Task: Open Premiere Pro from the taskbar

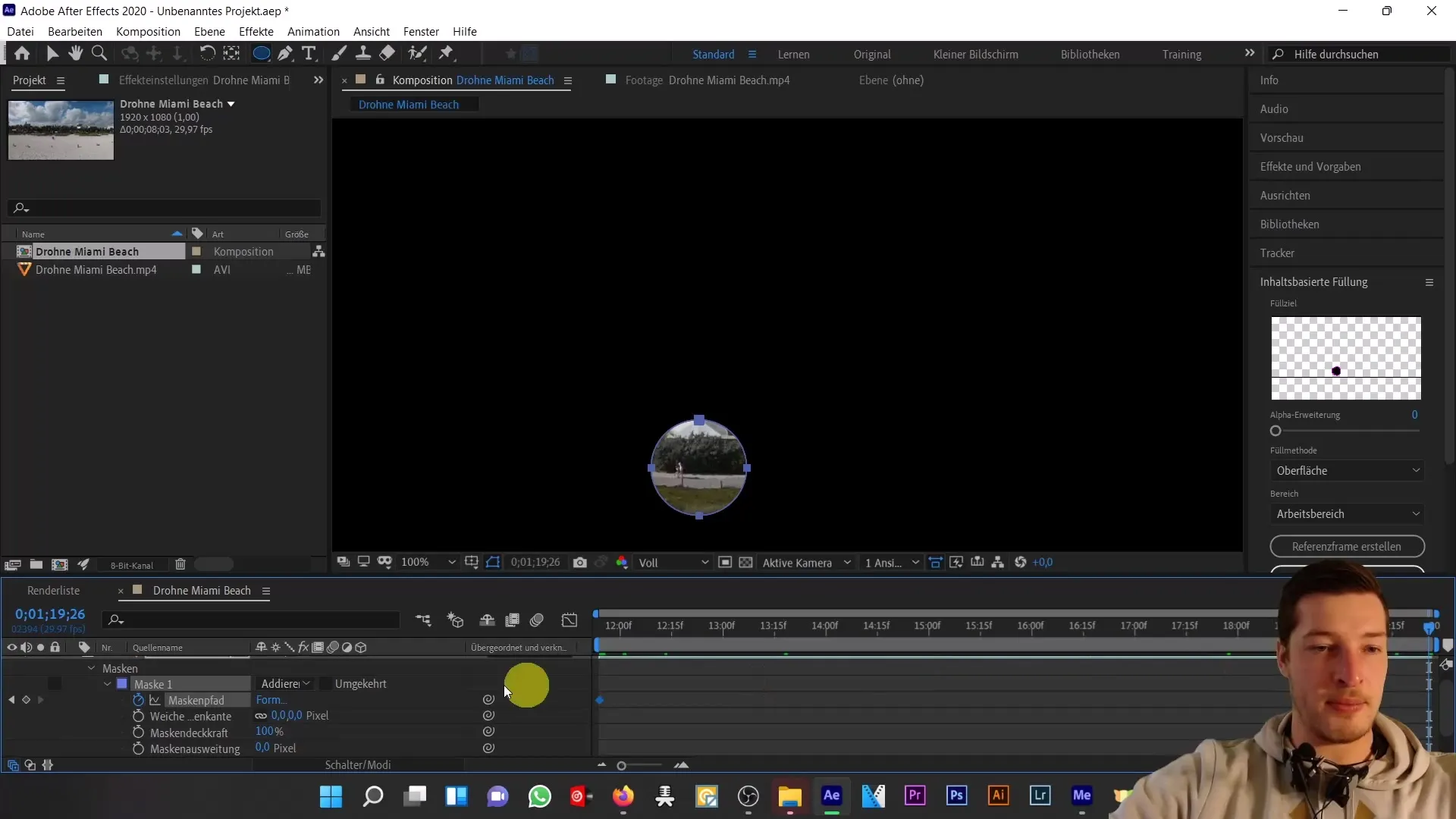Action: 915,795
